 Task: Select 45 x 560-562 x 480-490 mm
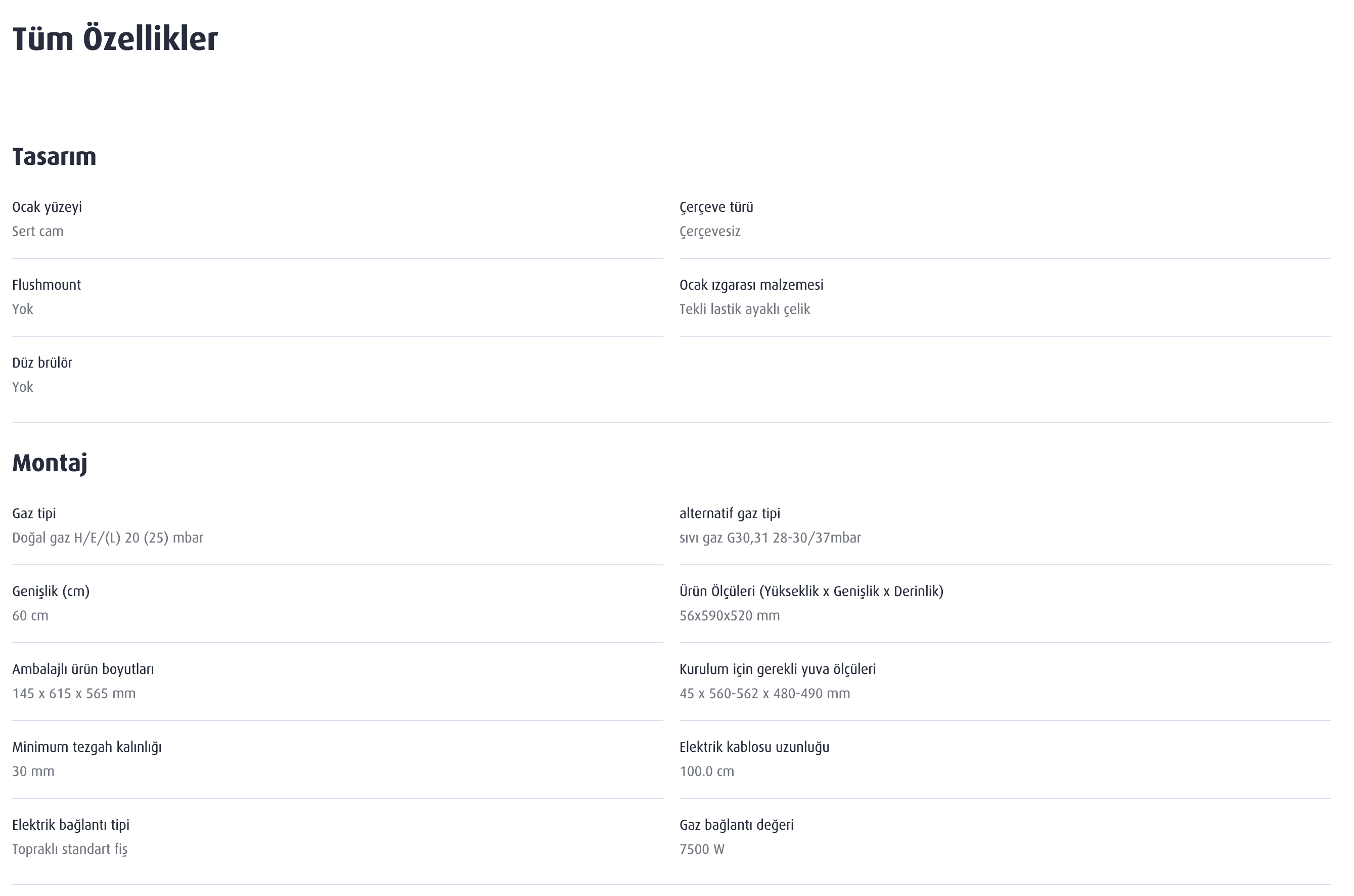764,694
